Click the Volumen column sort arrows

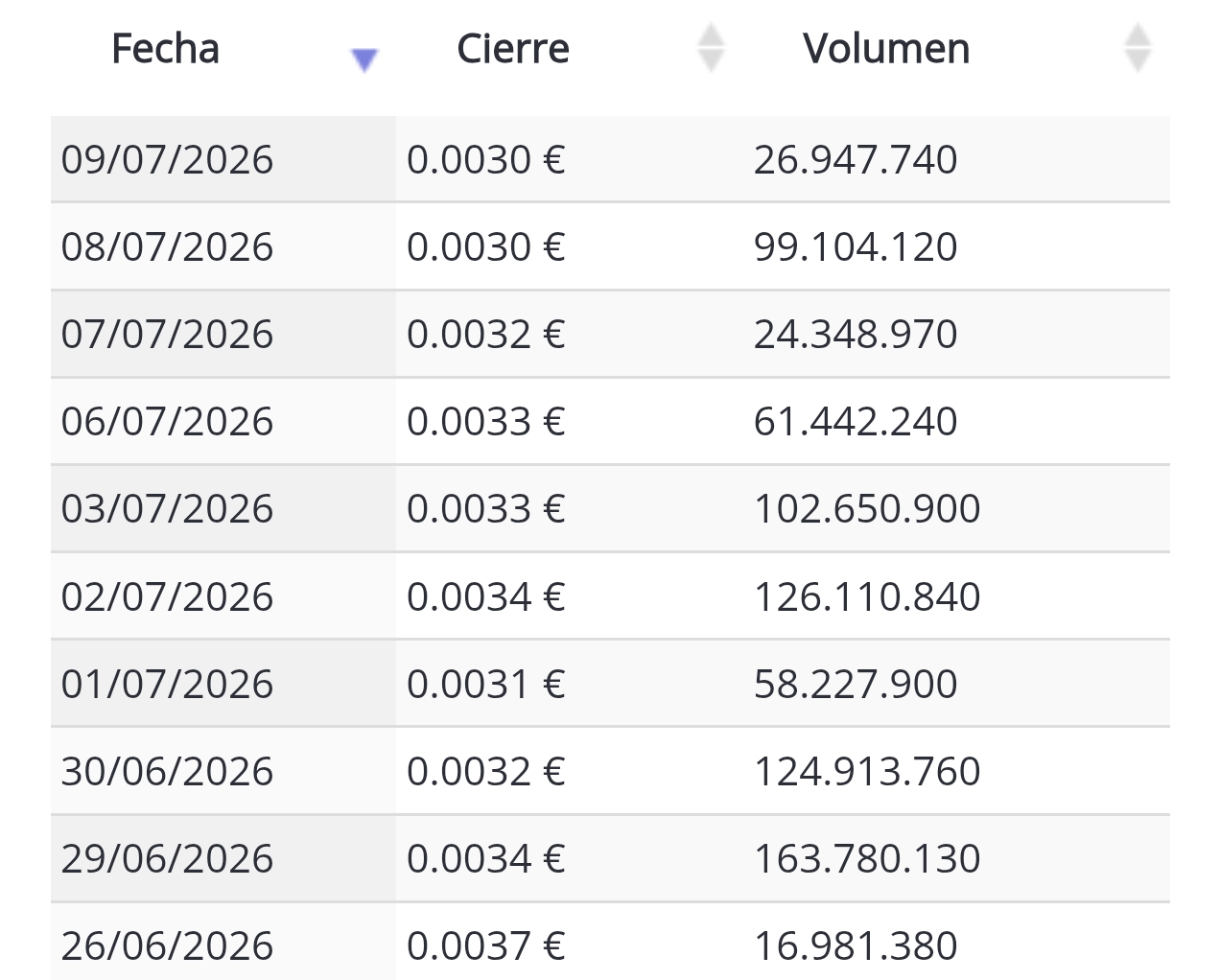click(1138, 48)
